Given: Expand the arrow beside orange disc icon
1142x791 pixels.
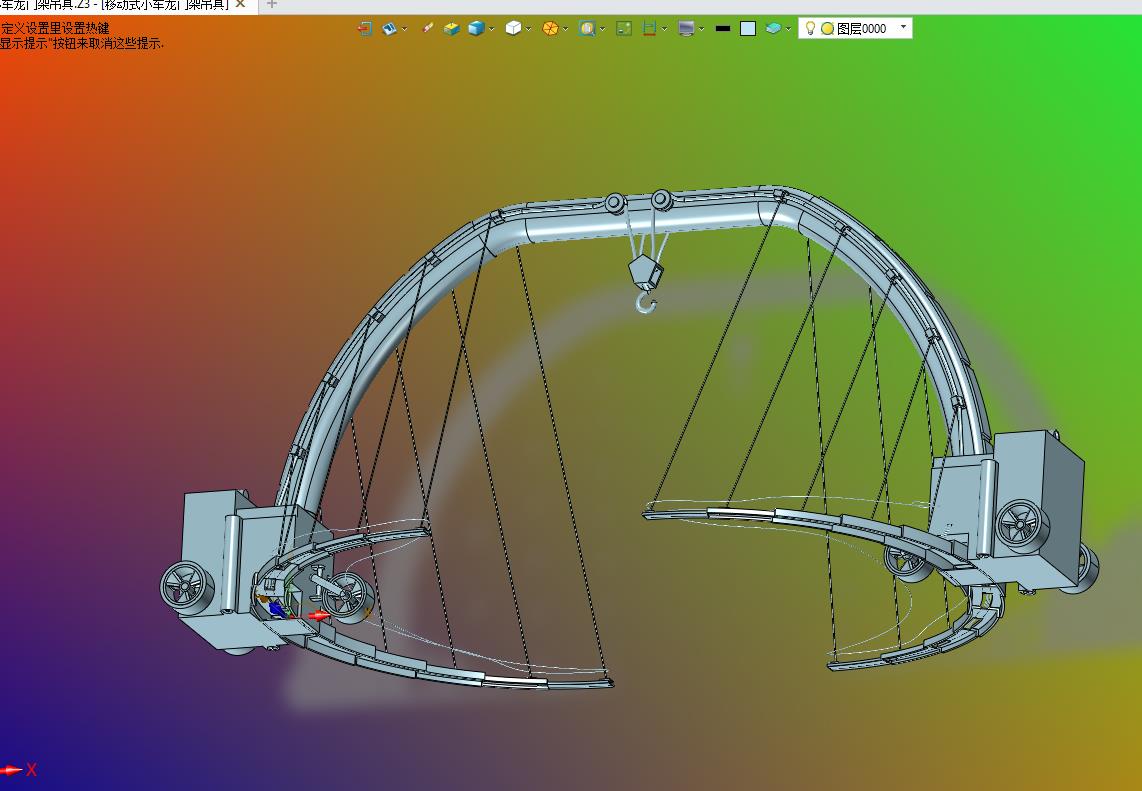Looking at the screenshot, I should [x=566, y=29].
